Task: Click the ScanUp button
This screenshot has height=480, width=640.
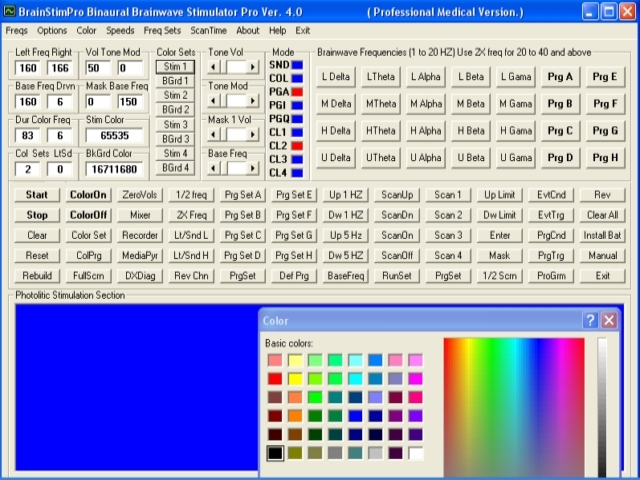Action: [397, 195]
